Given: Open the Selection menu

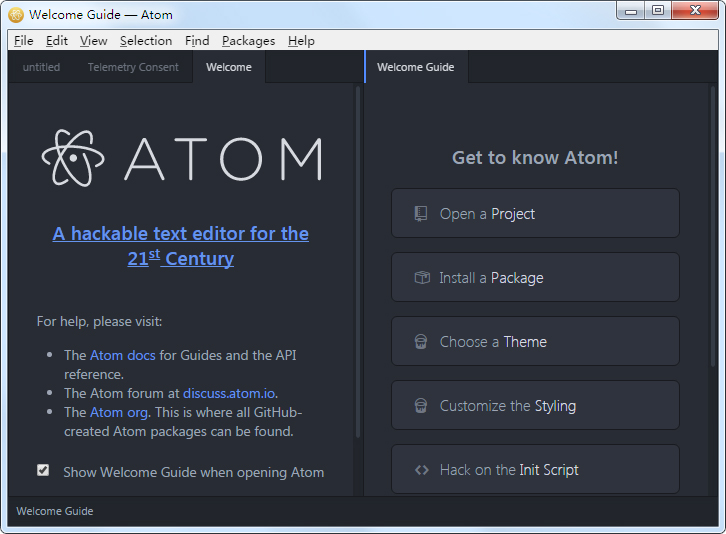Looking at the screenshot, I should (146, 41).
